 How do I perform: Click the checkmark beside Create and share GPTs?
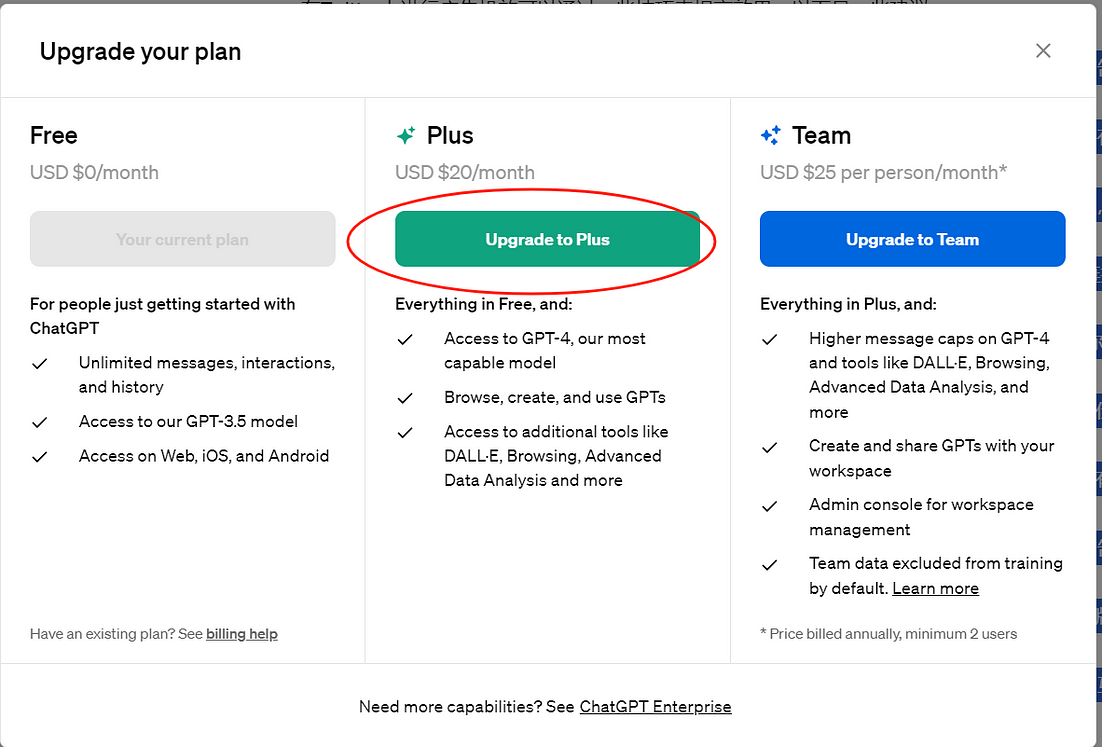coord(770,447)
